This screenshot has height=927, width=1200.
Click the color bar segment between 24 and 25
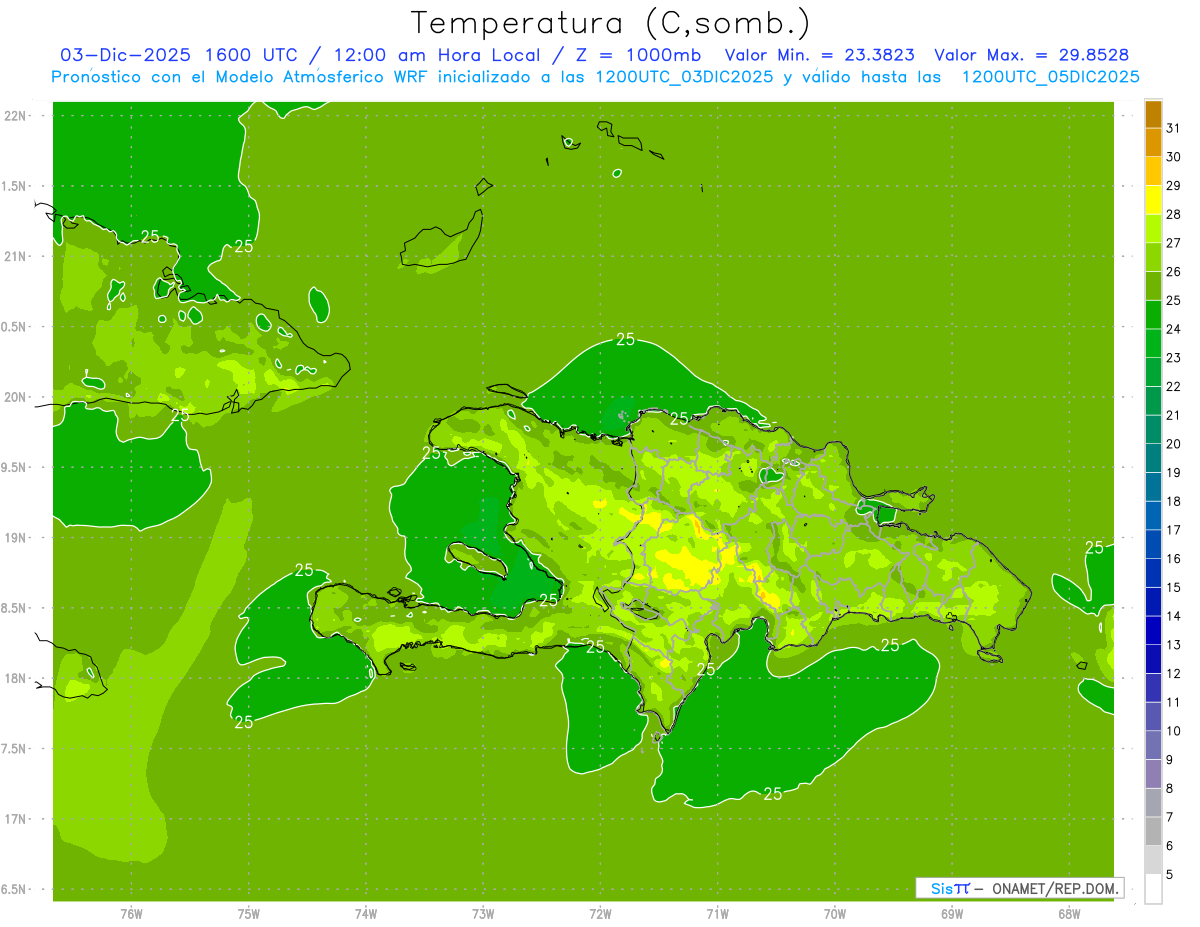tap(1153, 315)
